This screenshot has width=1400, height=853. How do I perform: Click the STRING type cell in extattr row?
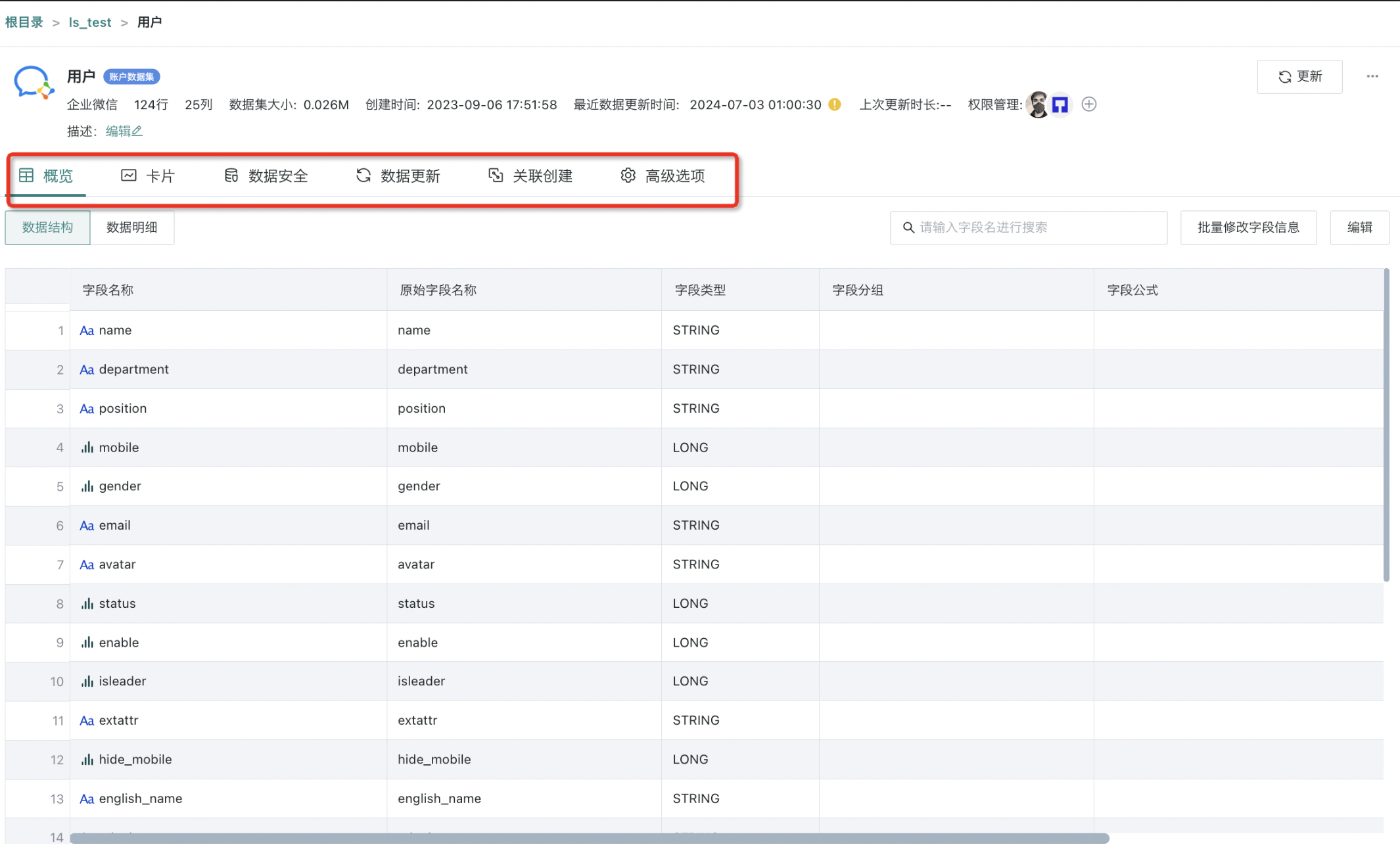740,720
